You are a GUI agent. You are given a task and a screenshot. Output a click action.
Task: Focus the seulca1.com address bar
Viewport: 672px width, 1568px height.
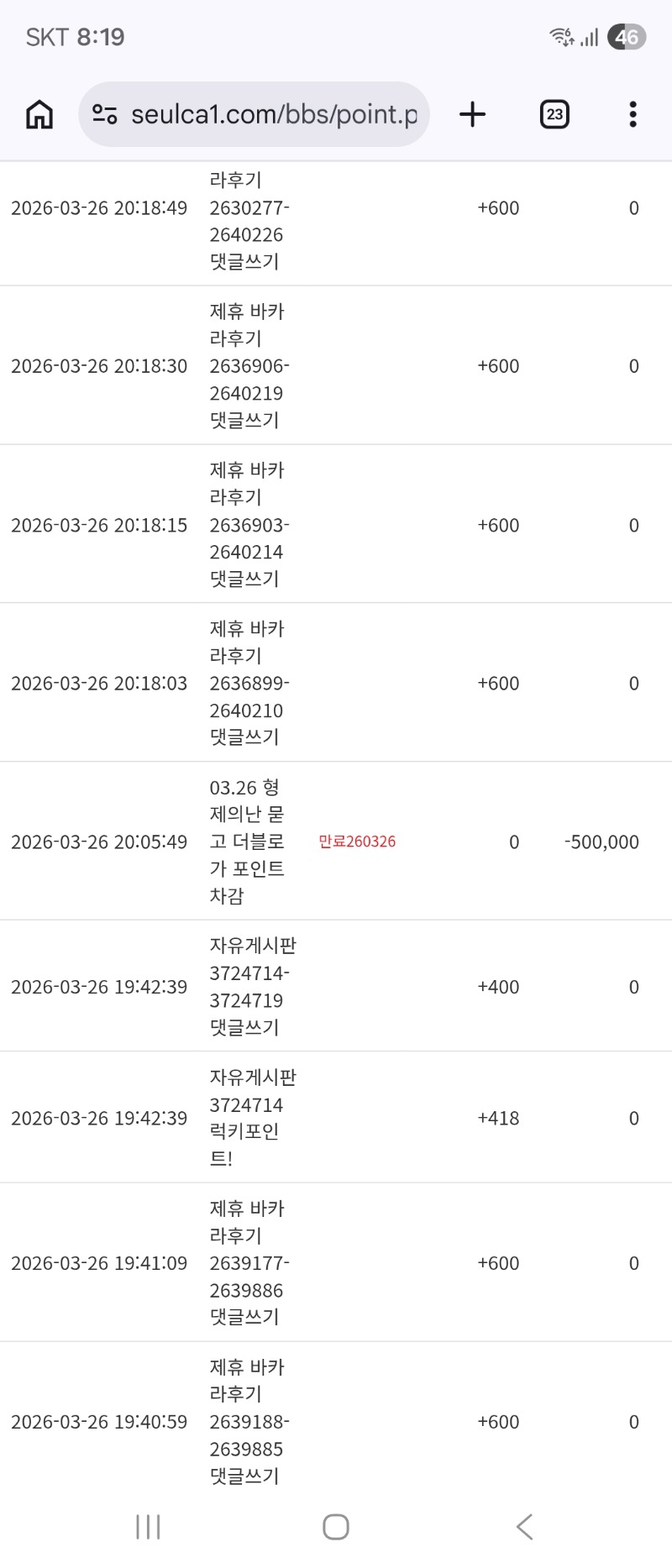[273, 114]
